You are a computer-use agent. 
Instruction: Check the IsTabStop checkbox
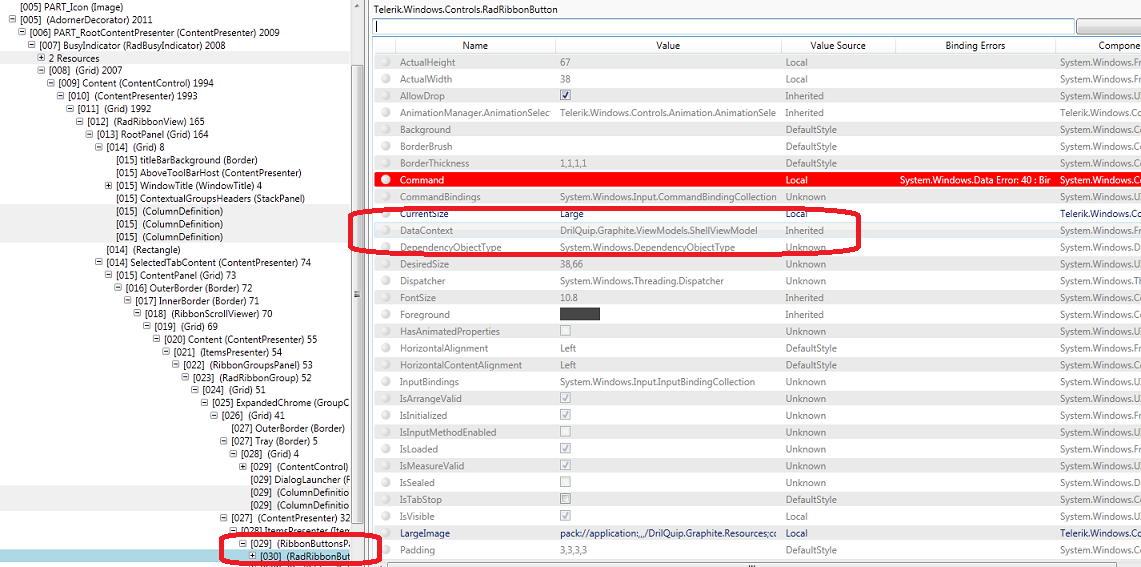565,499
